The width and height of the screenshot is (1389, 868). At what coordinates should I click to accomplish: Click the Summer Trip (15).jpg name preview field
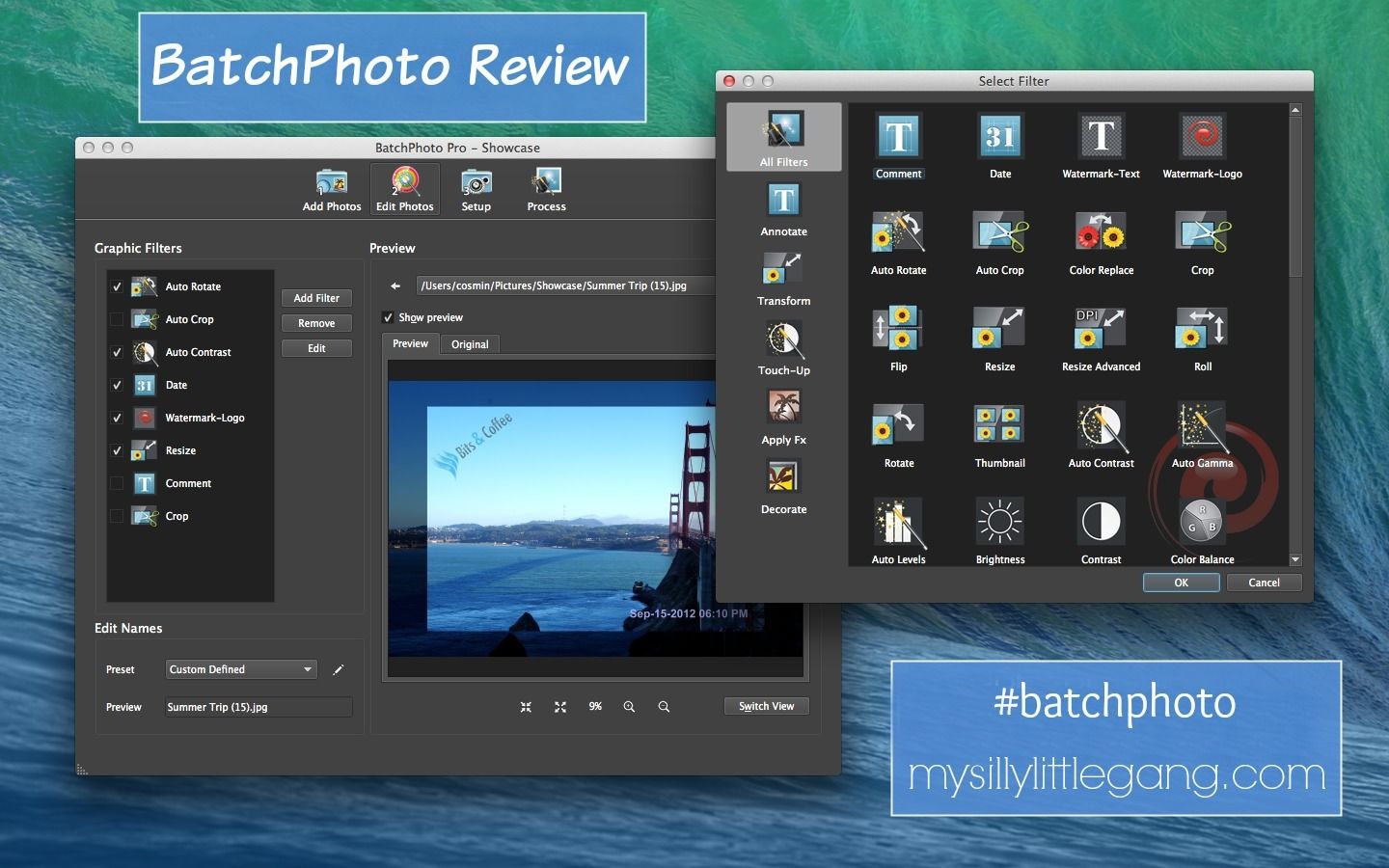coord(259,707)
